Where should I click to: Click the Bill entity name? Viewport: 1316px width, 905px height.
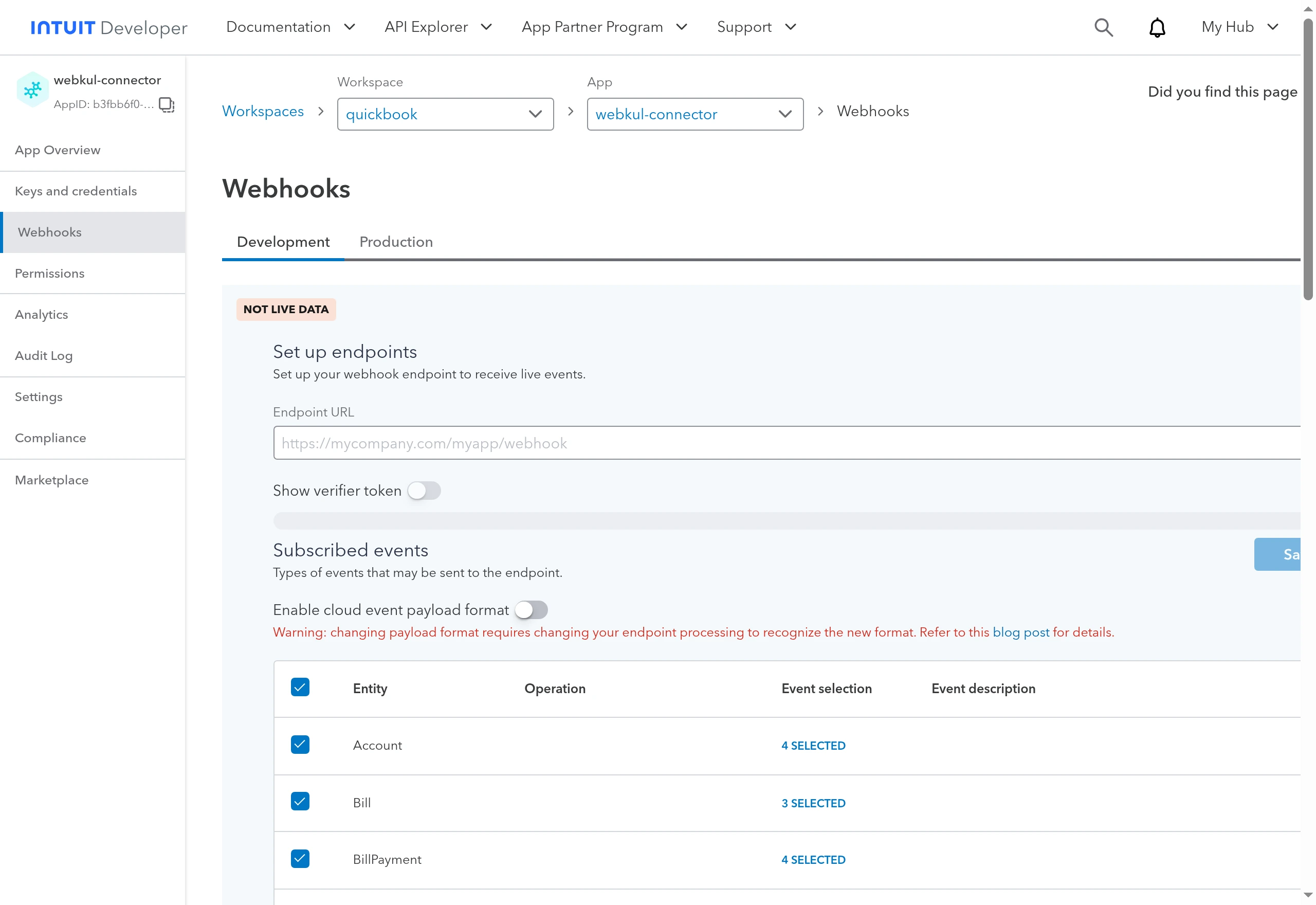(x=361, y=802)
